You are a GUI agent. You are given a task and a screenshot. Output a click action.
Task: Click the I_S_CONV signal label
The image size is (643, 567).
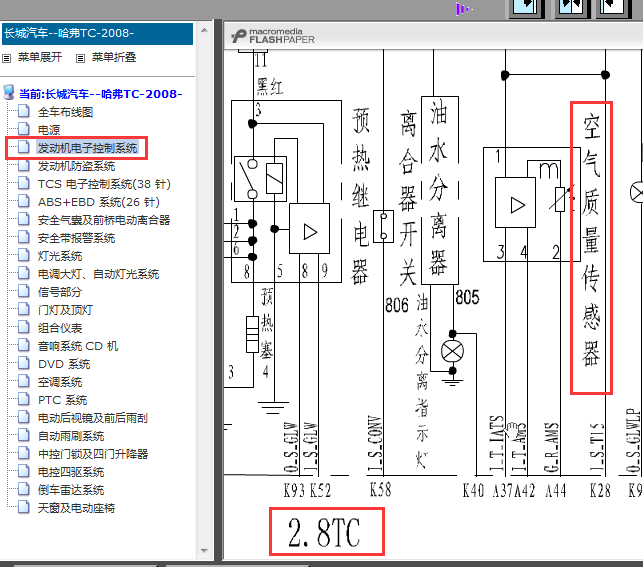374,443
